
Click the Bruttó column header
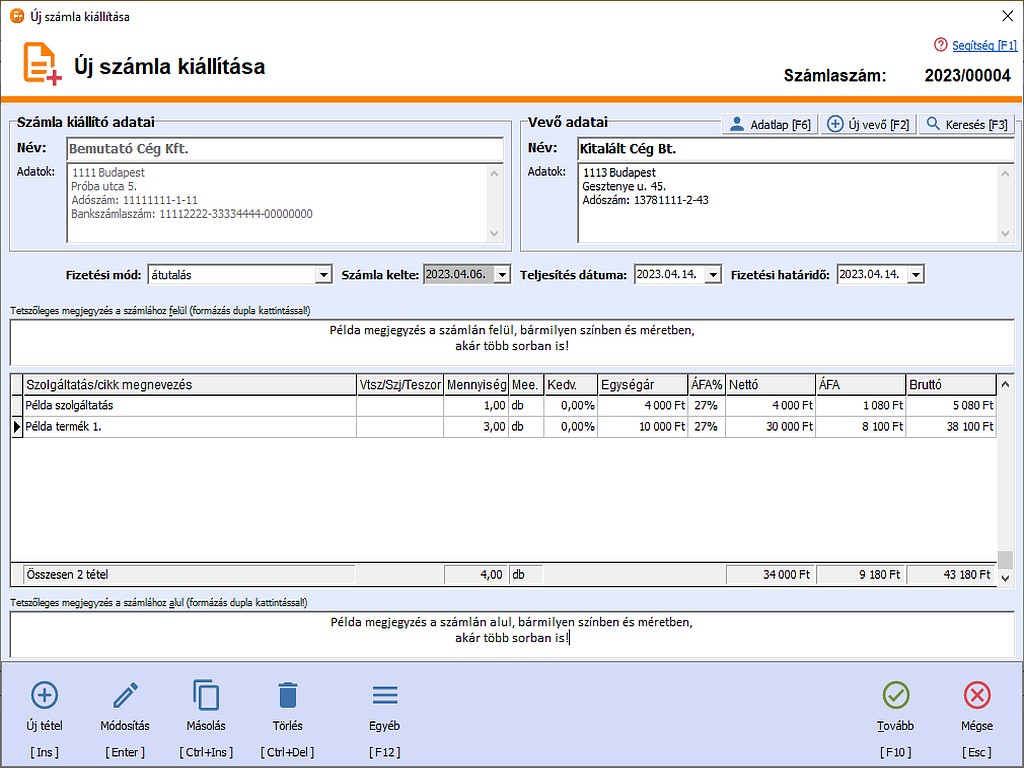950,384
